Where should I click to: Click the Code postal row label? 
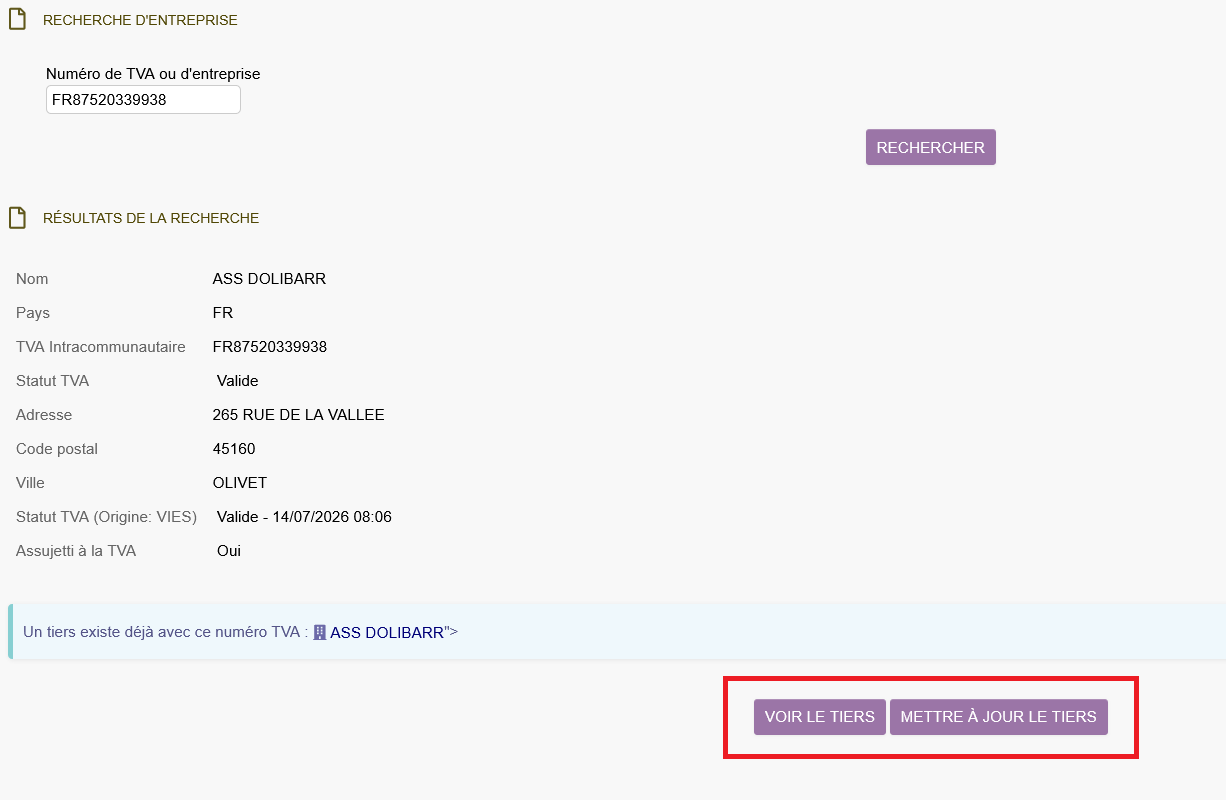pos(57,449)
